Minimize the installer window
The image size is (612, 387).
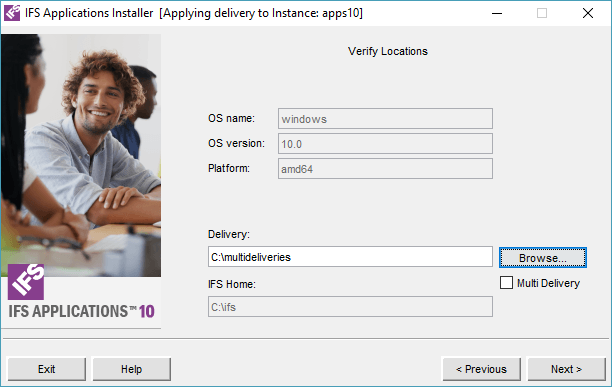point(497,13)
